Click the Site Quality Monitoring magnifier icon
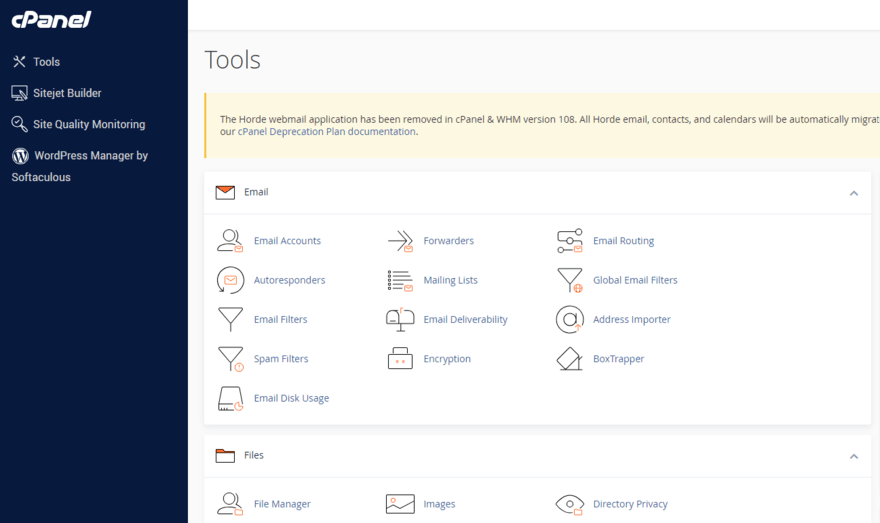The height and width of the screenshot is (523, 880). (x=19, y=124)
